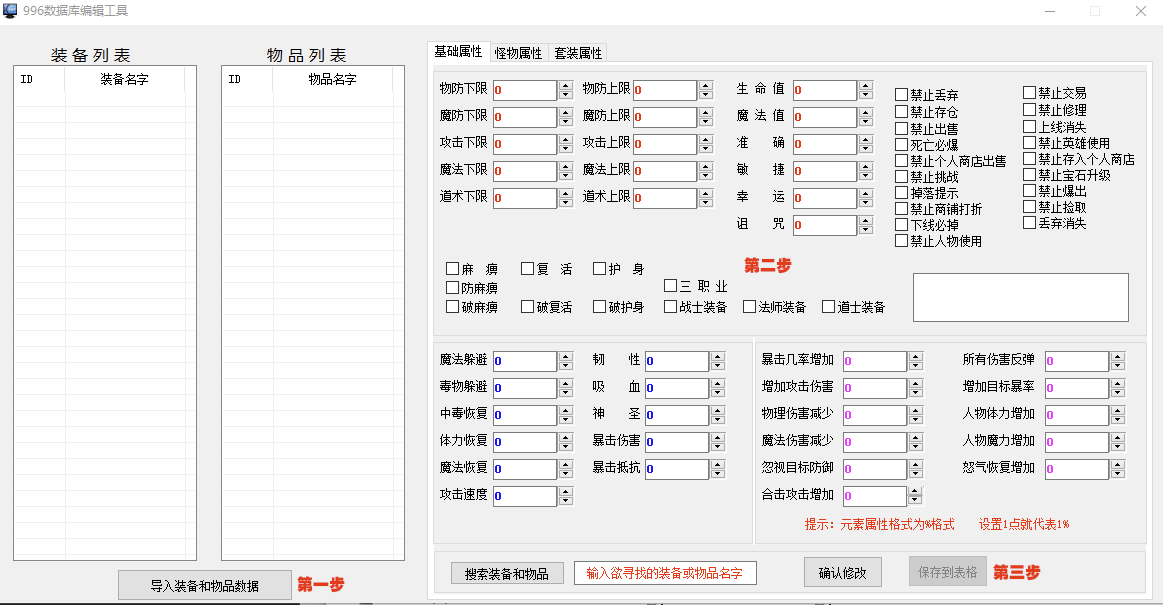Check the 法师装备 checkbox
Viewport: 1163px width, 605px height.
pyautogui.click(x=749, y=306)
